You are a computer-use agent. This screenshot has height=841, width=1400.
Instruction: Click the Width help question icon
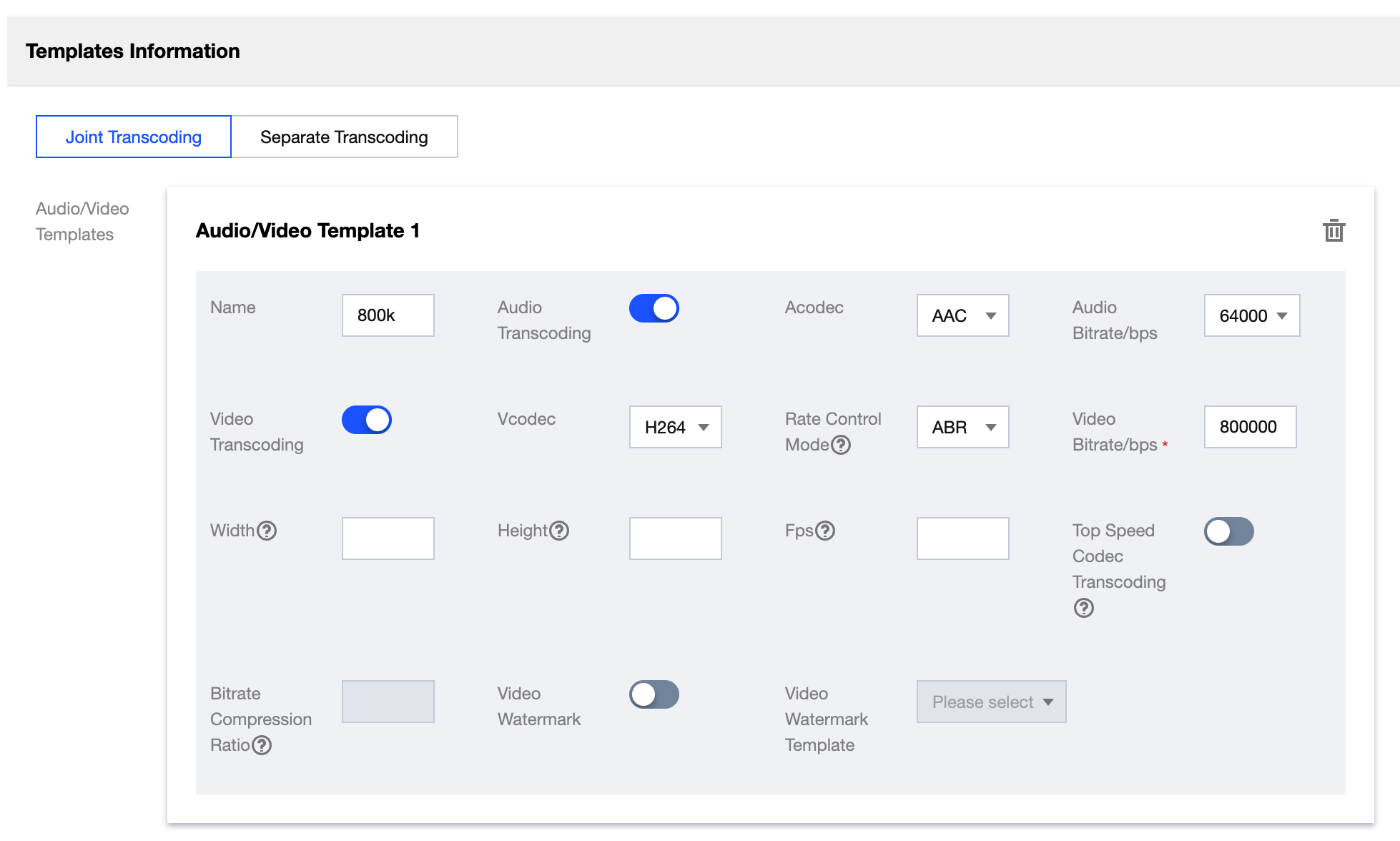(x=267, y=531)
